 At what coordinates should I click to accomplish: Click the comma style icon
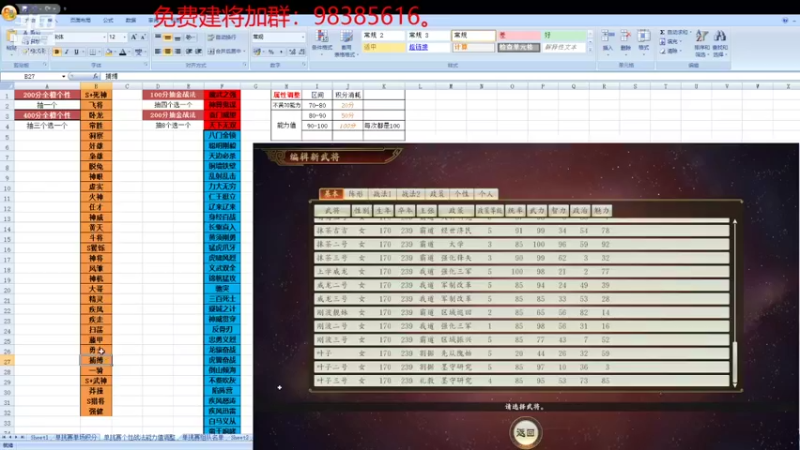[281, 52]
